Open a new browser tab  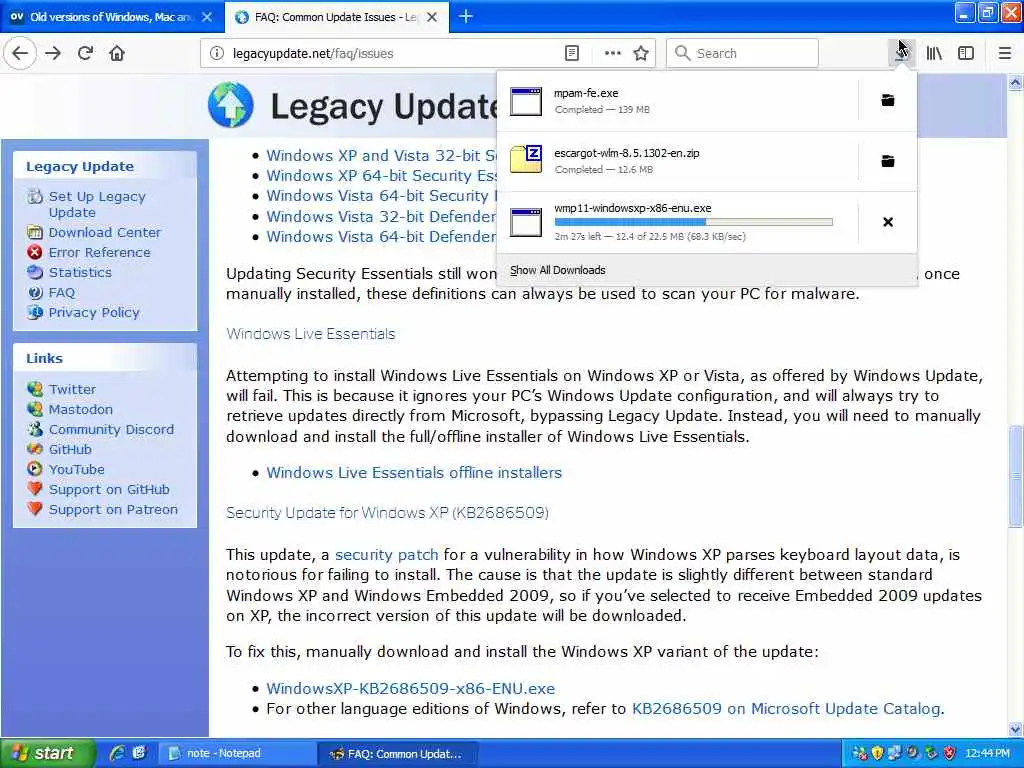click(466, 16)
